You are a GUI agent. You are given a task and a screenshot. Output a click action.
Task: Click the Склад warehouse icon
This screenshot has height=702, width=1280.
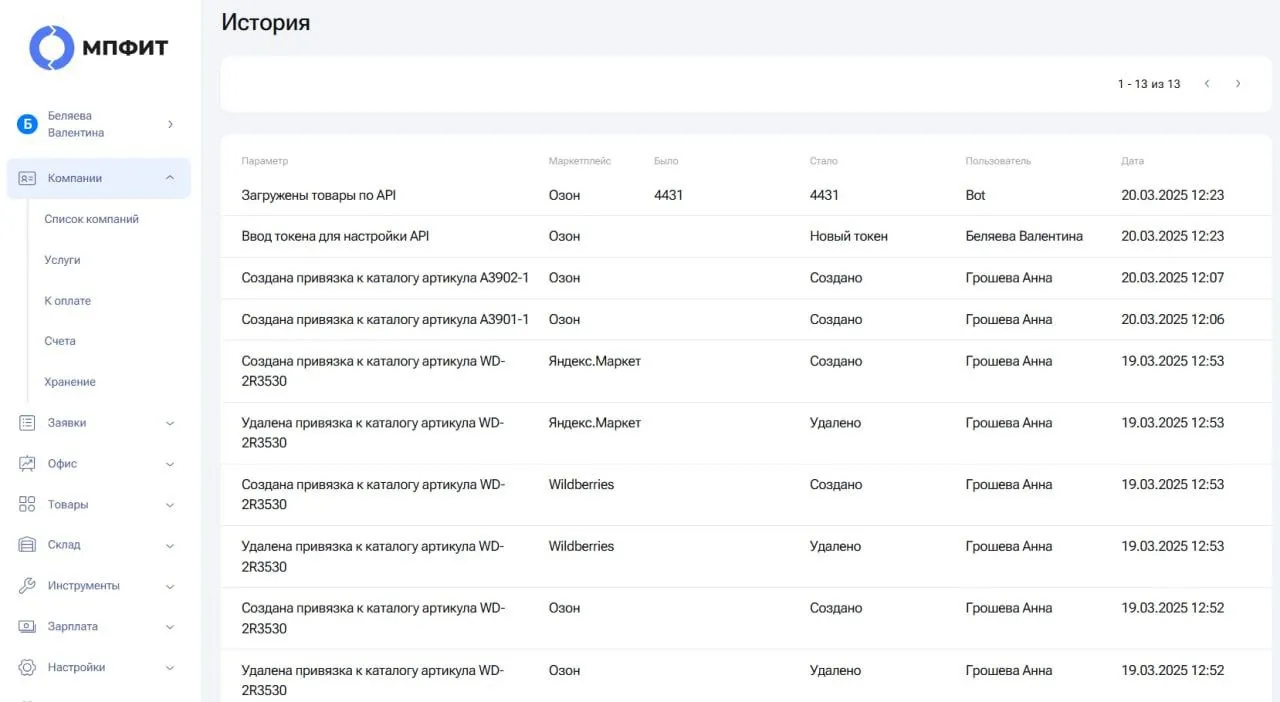coord(27,545)
